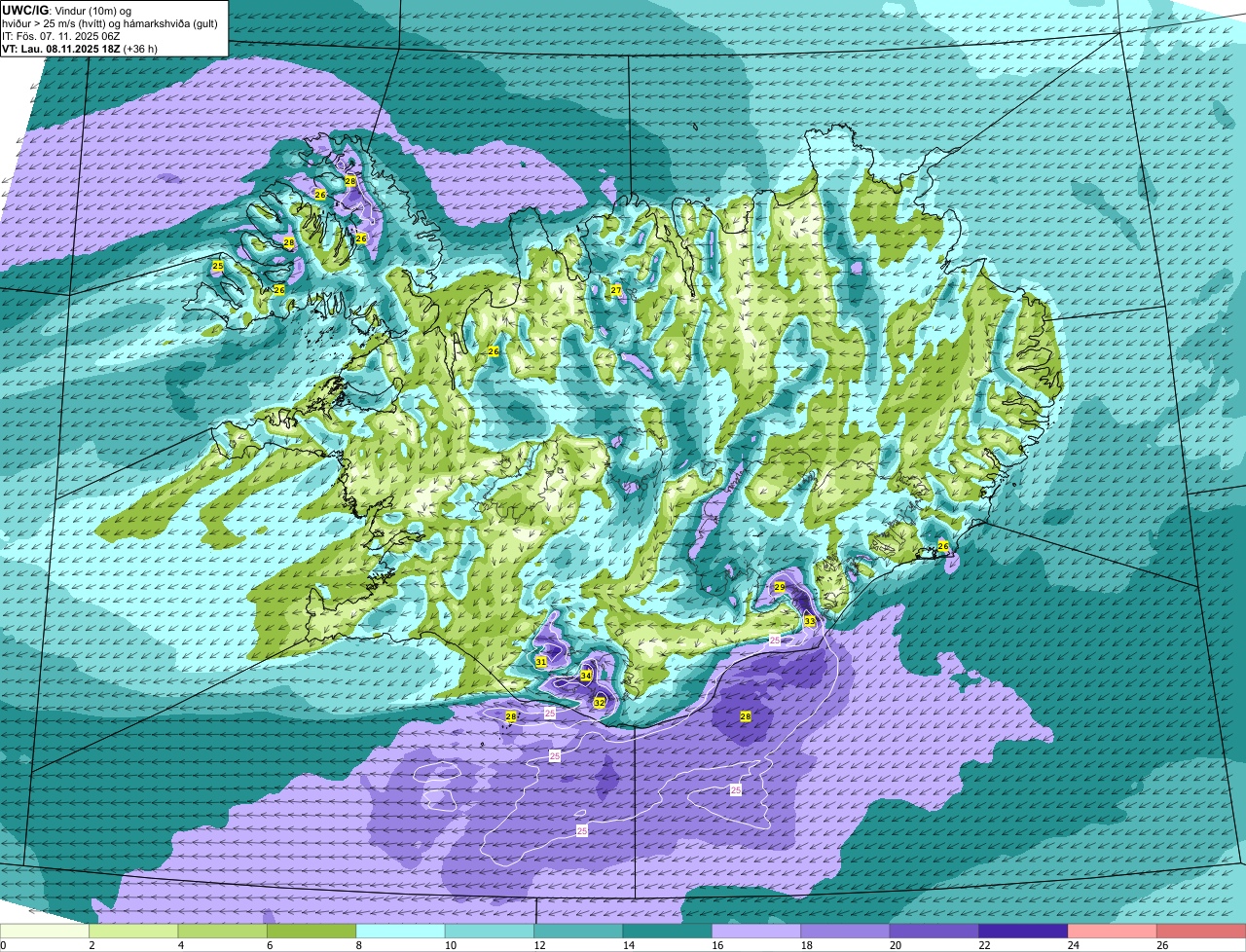
Task: Click the 22–24 m/s dark indigo legend swatch
Action: 1024,932
